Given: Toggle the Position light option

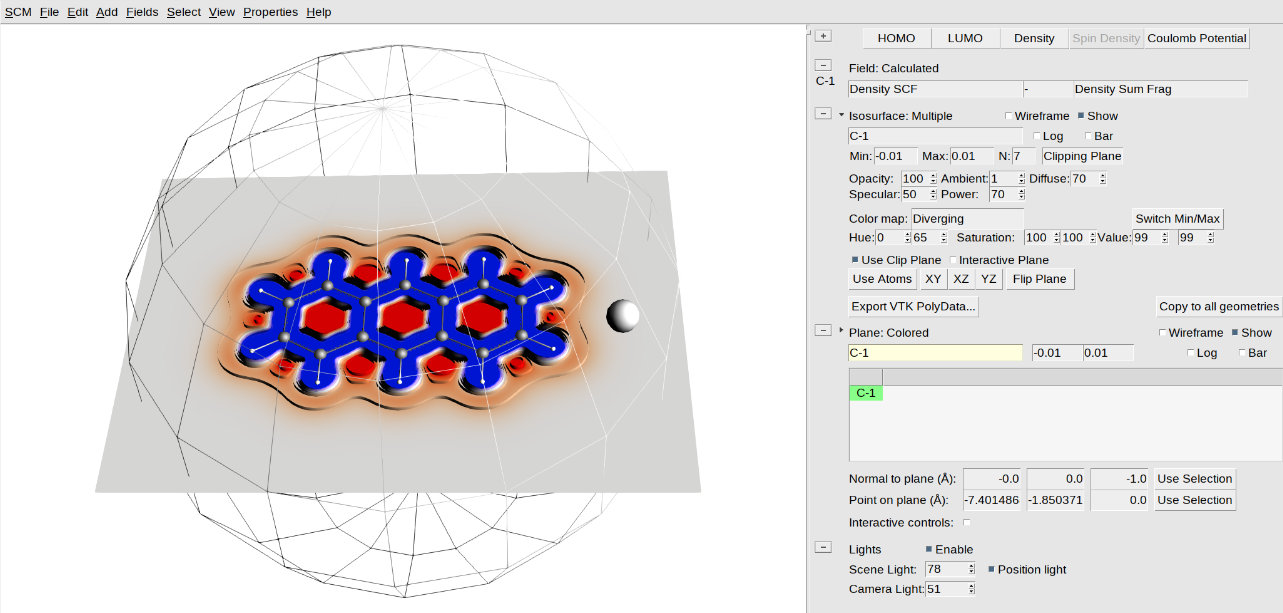Looking at the screenshot, I should [x=991, y=570].
